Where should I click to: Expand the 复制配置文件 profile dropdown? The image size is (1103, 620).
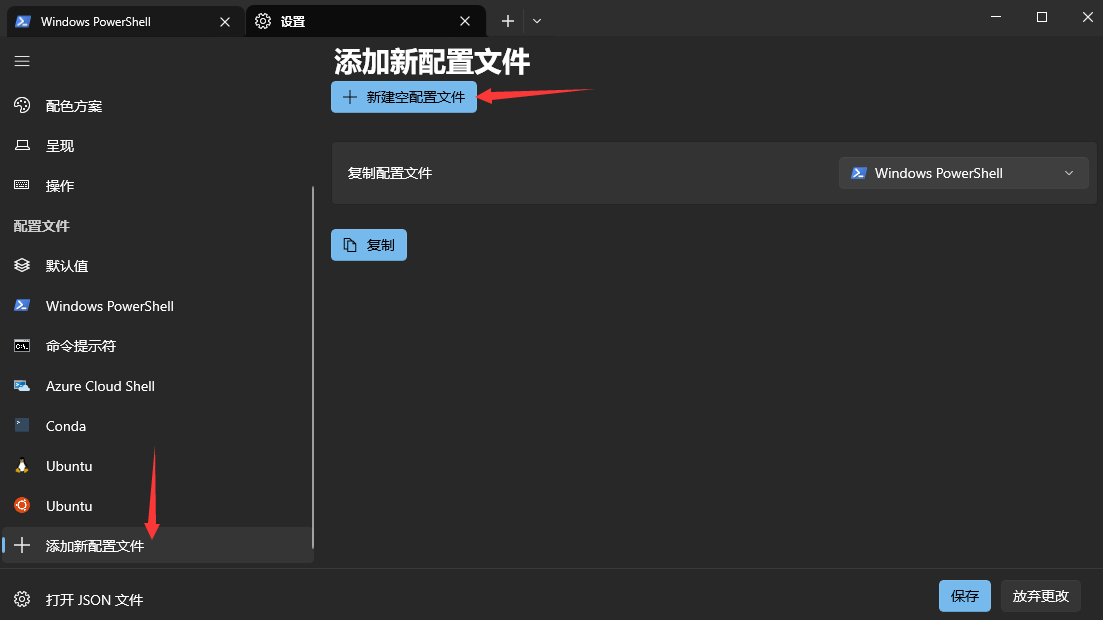tap(963, 173)
